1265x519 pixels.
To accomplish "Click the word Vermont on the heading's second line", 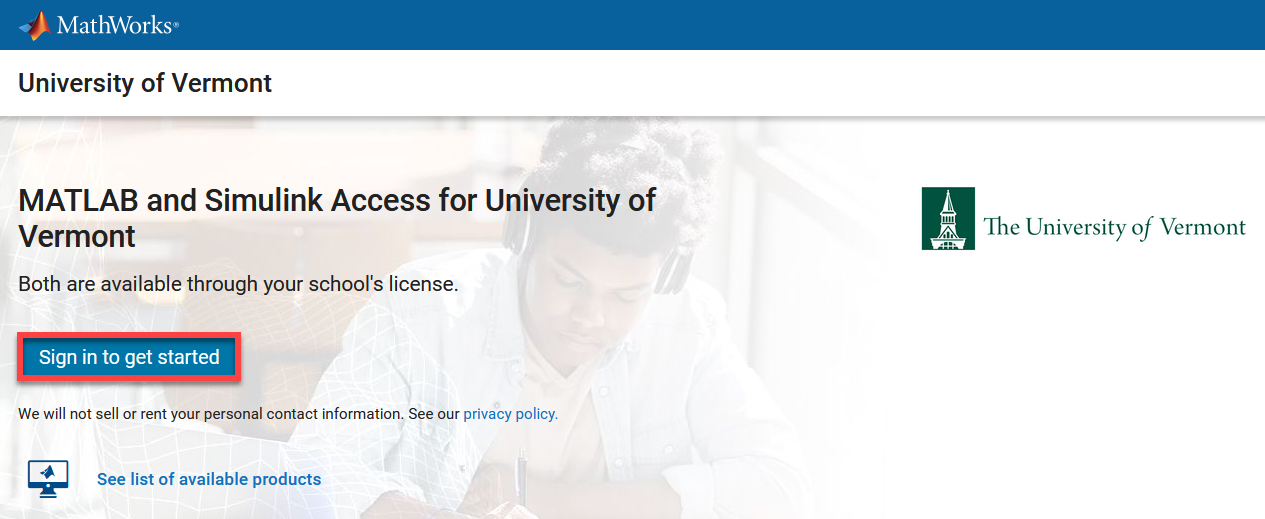I will [77, 237].
